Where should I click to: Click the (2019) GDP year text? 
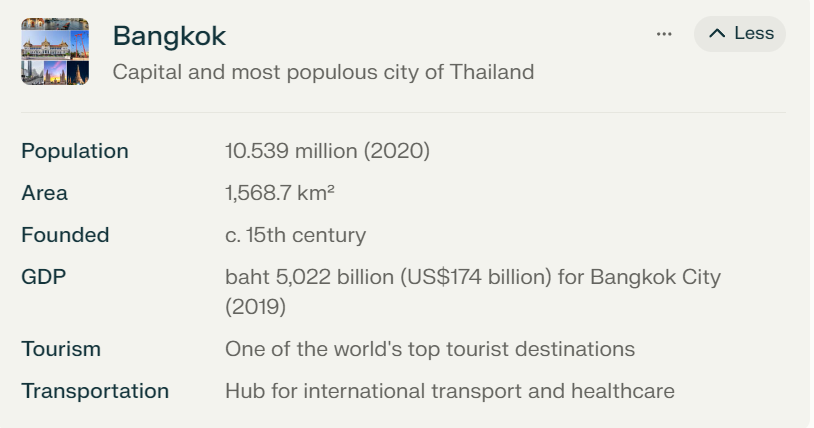click(255, 306)
